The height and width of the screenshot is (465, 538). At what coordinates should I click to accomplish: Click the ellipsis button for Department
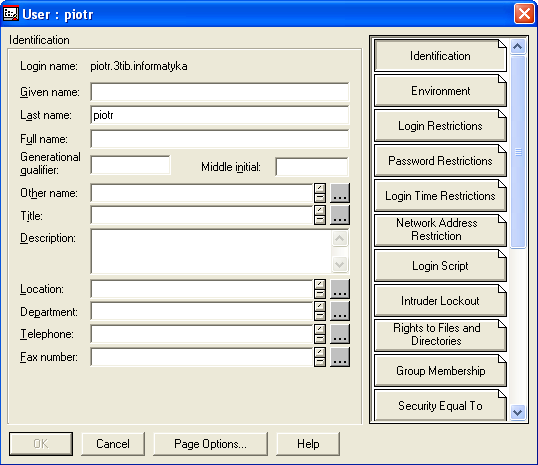click(x=340, y=311)
